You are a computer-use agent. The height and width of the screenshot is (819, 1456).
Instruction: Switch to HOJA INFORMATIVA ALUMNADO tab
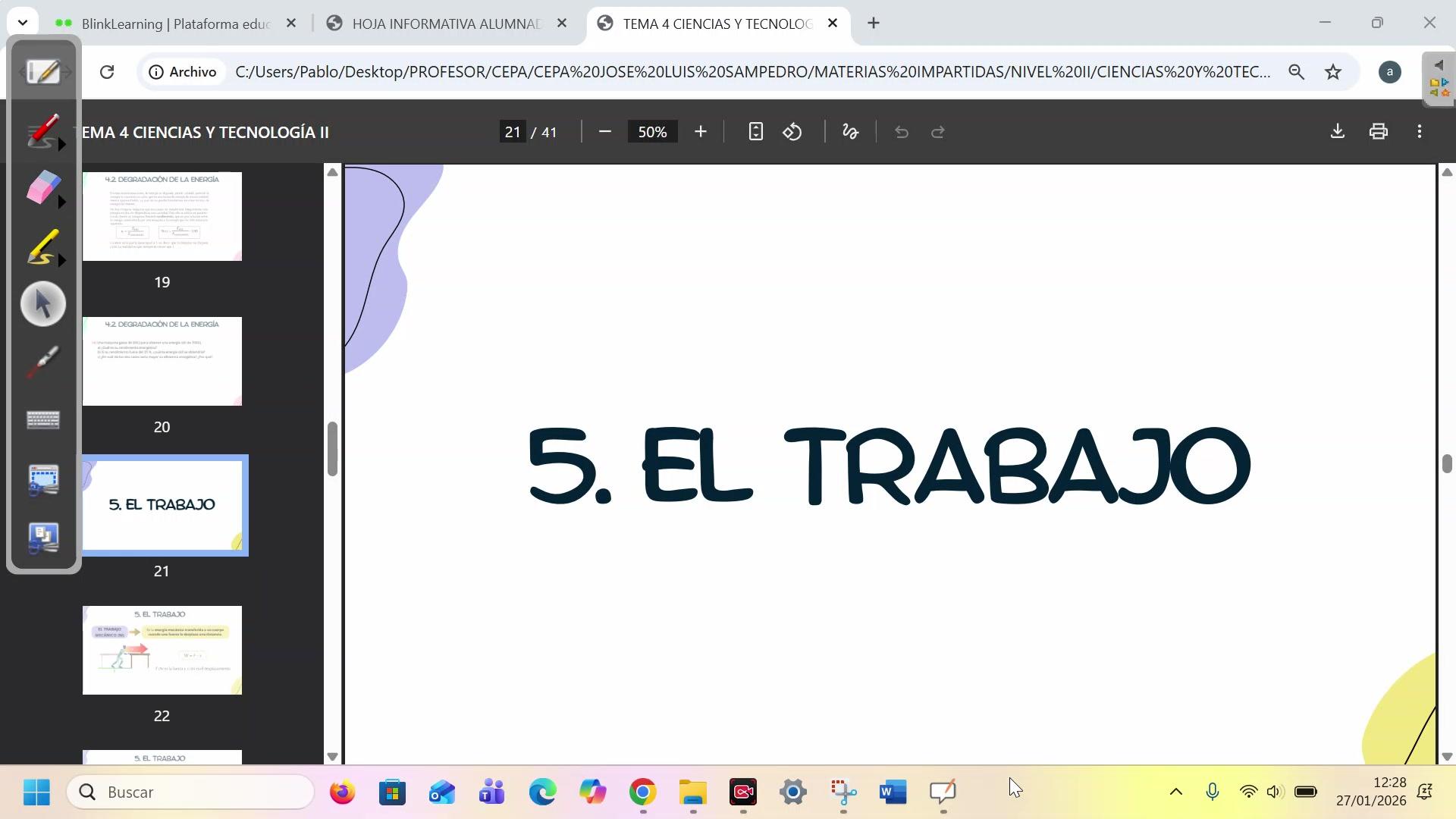click(x=446, y=24)
